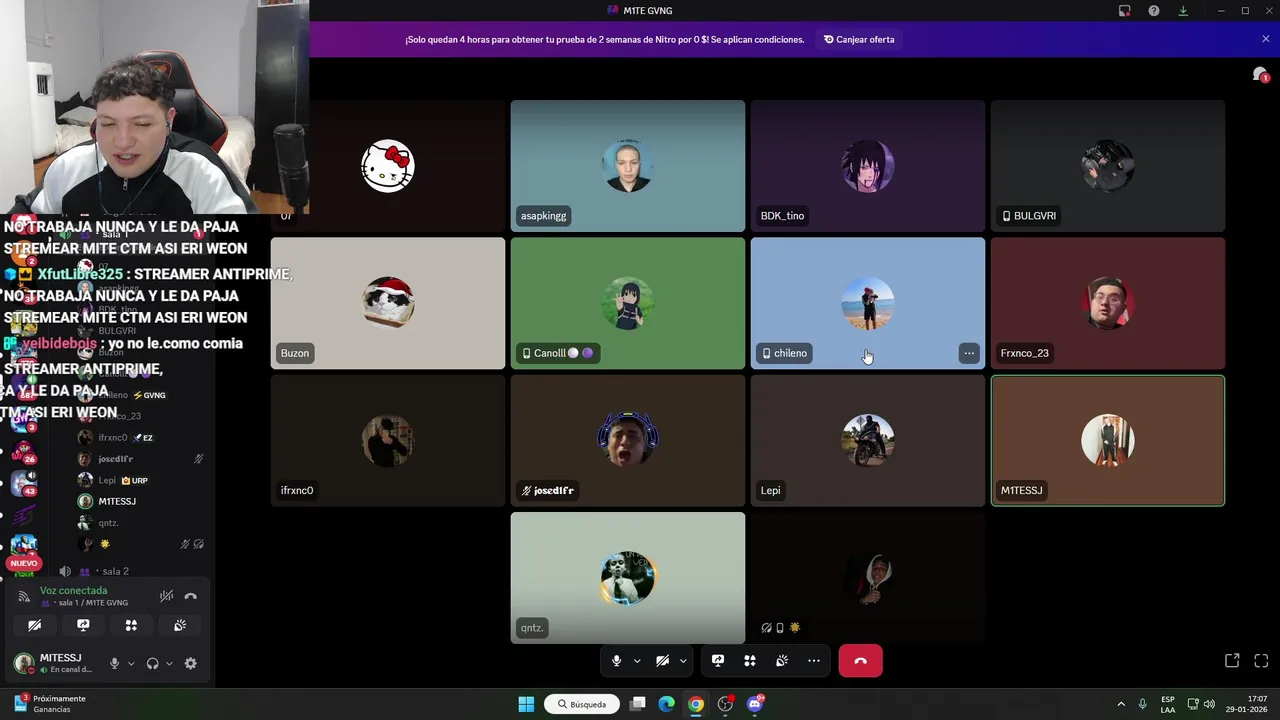The width and height of the screenshot is (1280, 720).
Task: Open input device arrow beside user microphone
Action: coord(131,663)
